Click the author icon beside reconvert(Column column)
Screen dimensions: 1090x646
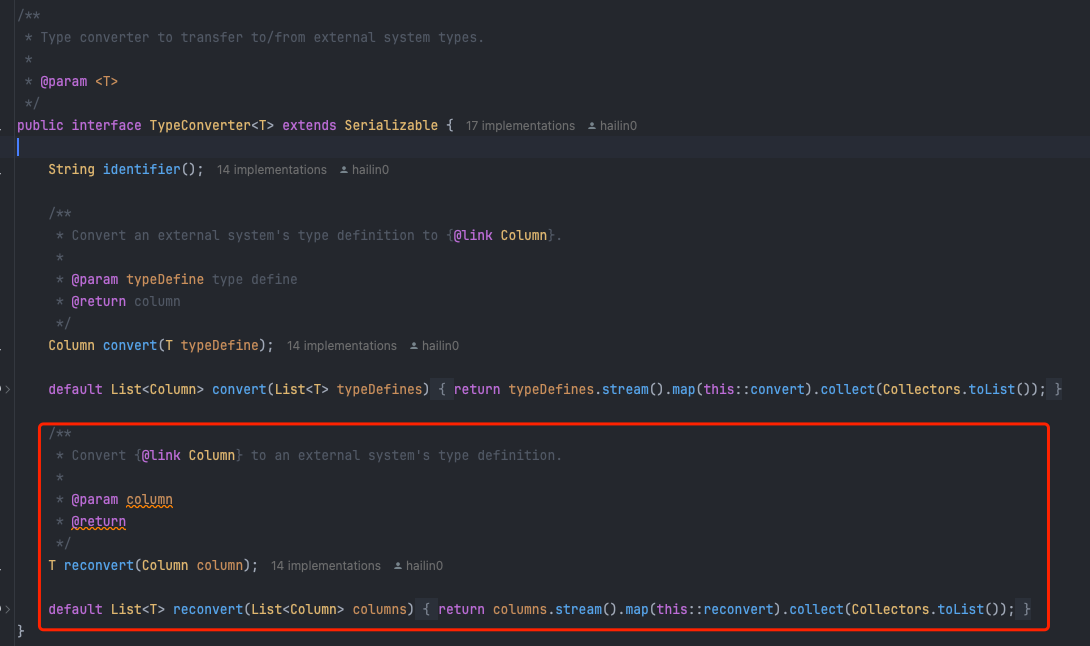pyautogui.click(x=398, y=566)
